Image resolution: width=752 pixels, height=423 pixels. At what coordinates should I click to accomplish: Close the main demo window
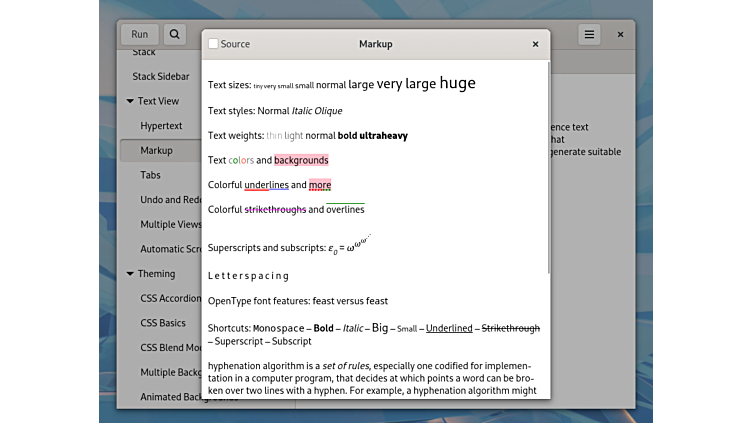620,34
